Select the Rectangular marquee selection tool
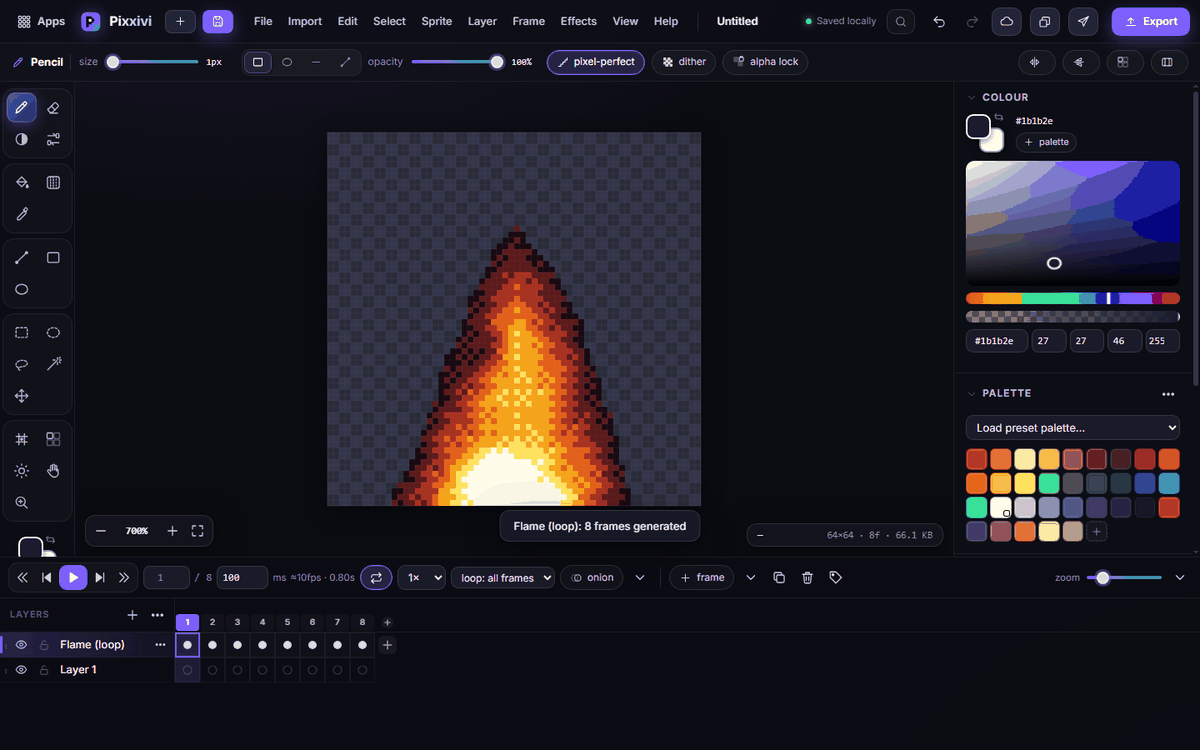Screen dimensions: 1200x750 click(22, 332)
